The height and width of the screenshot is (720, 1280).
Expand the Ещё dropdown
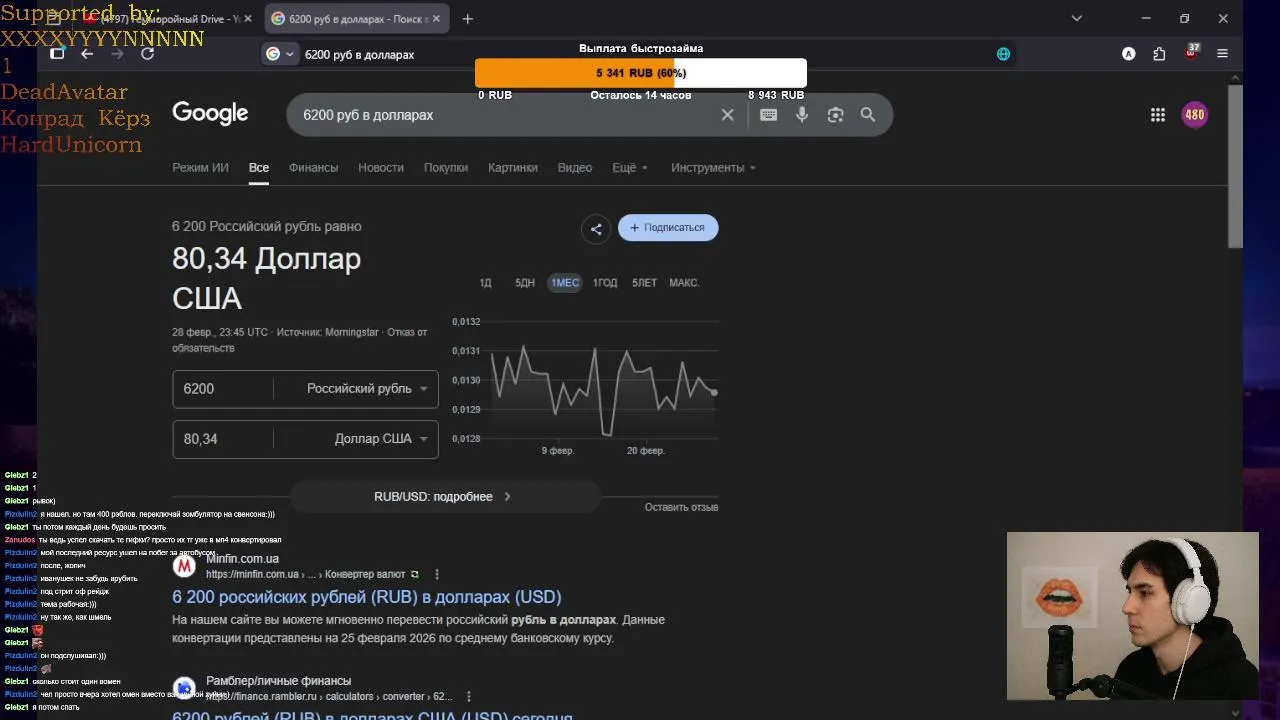tap(630, 168)
